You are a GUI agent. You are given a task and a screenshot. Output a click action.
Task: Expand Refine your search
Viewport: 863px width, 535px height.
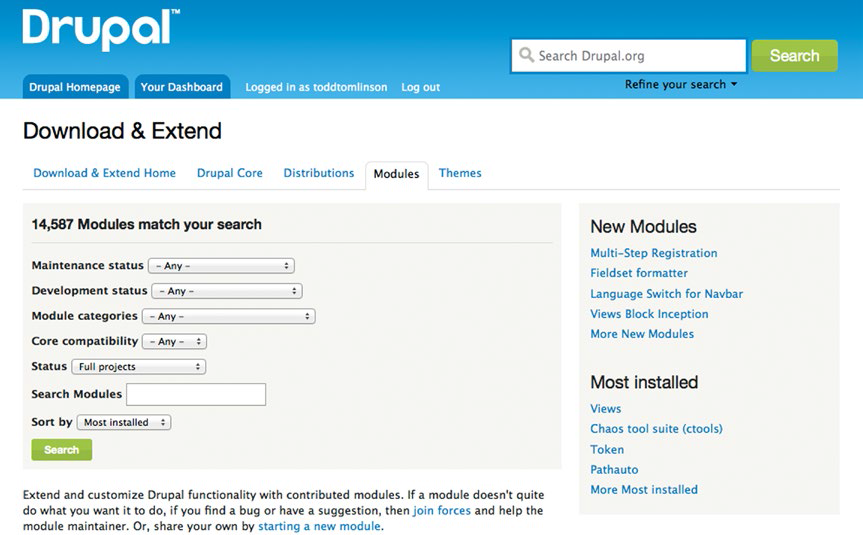[680, 84]
